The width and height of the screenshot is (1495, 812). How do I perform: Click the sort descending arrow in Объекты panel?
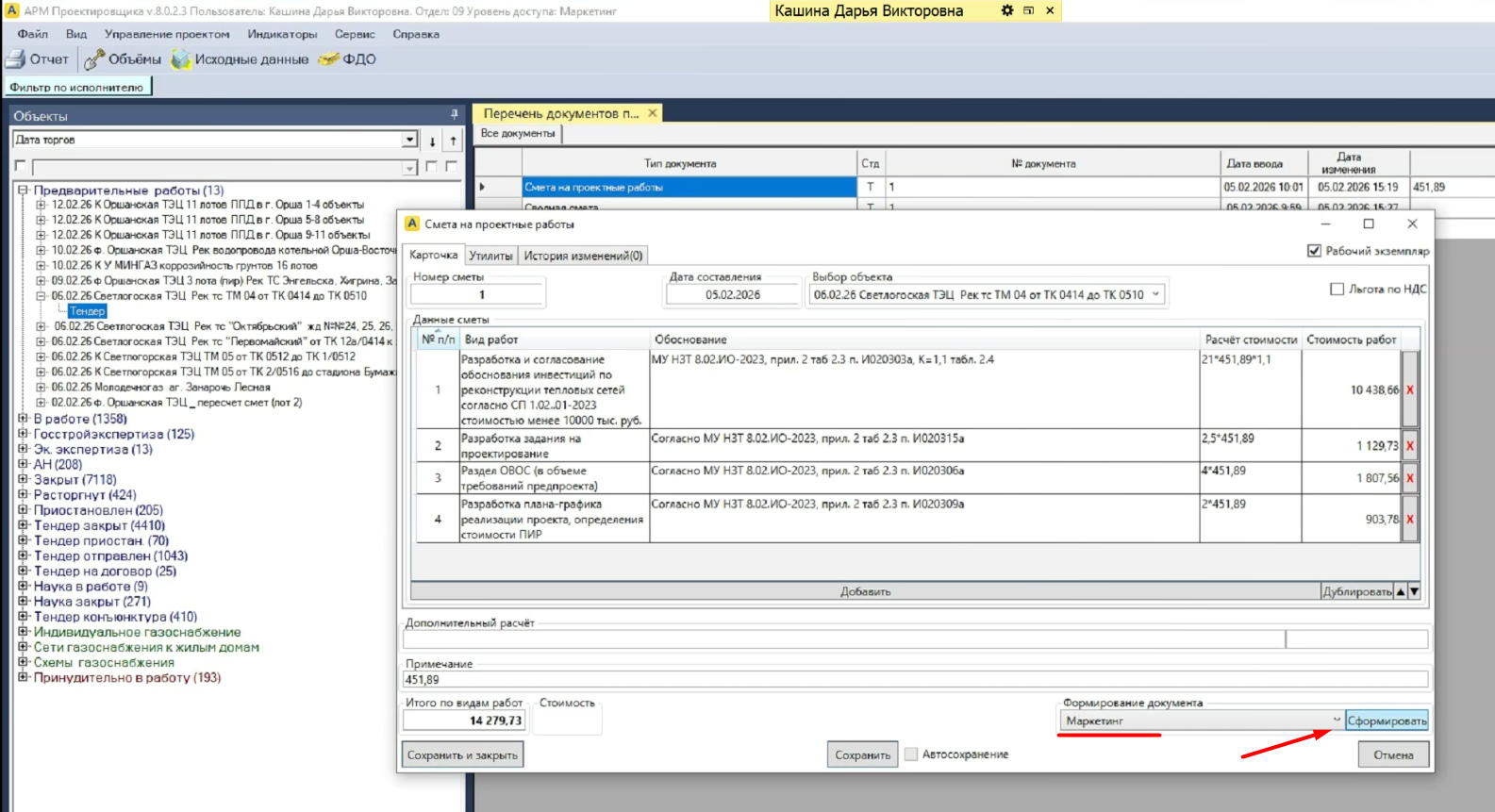click(432, 141)
